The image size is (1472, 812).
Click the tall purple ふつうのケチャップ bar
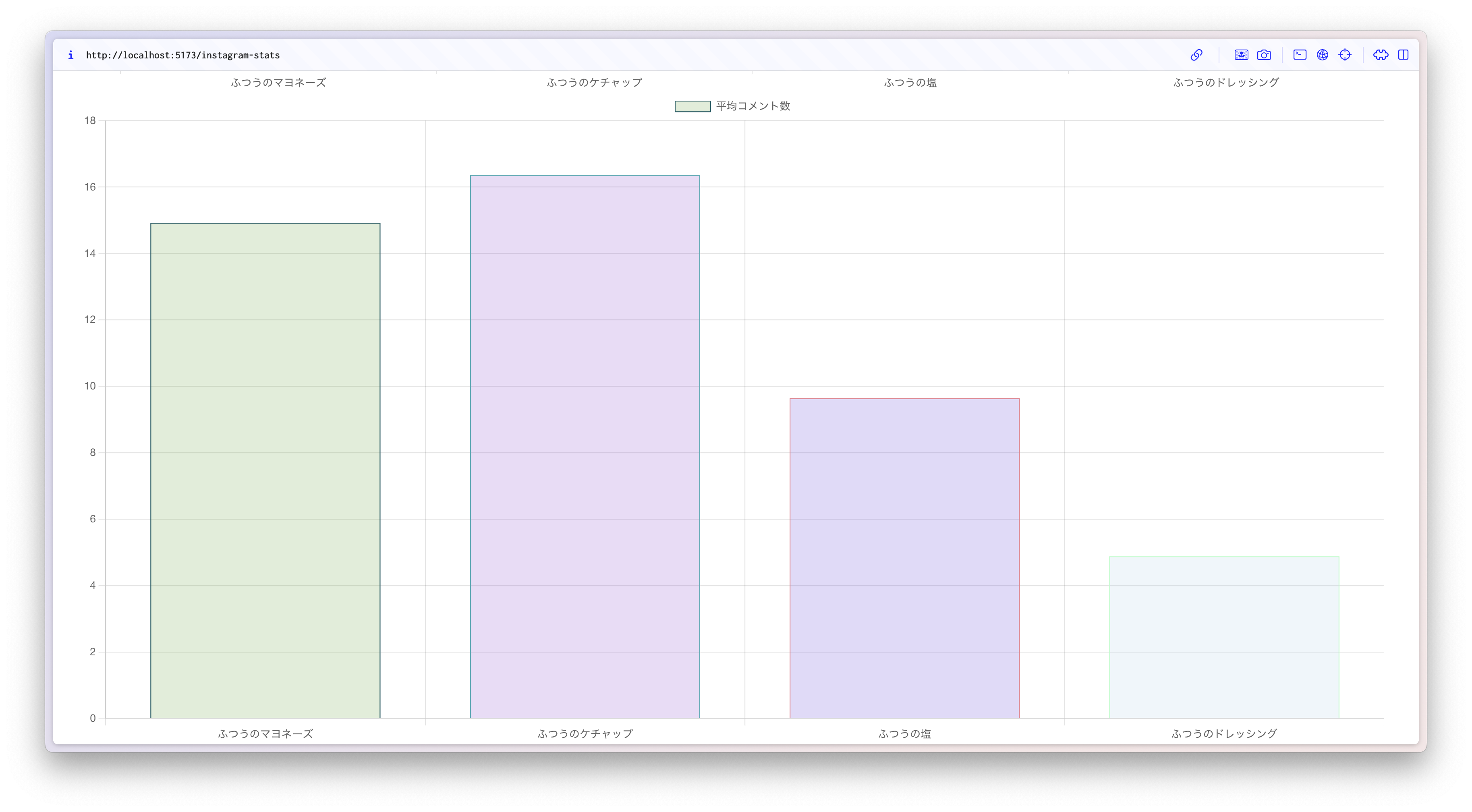585,446
